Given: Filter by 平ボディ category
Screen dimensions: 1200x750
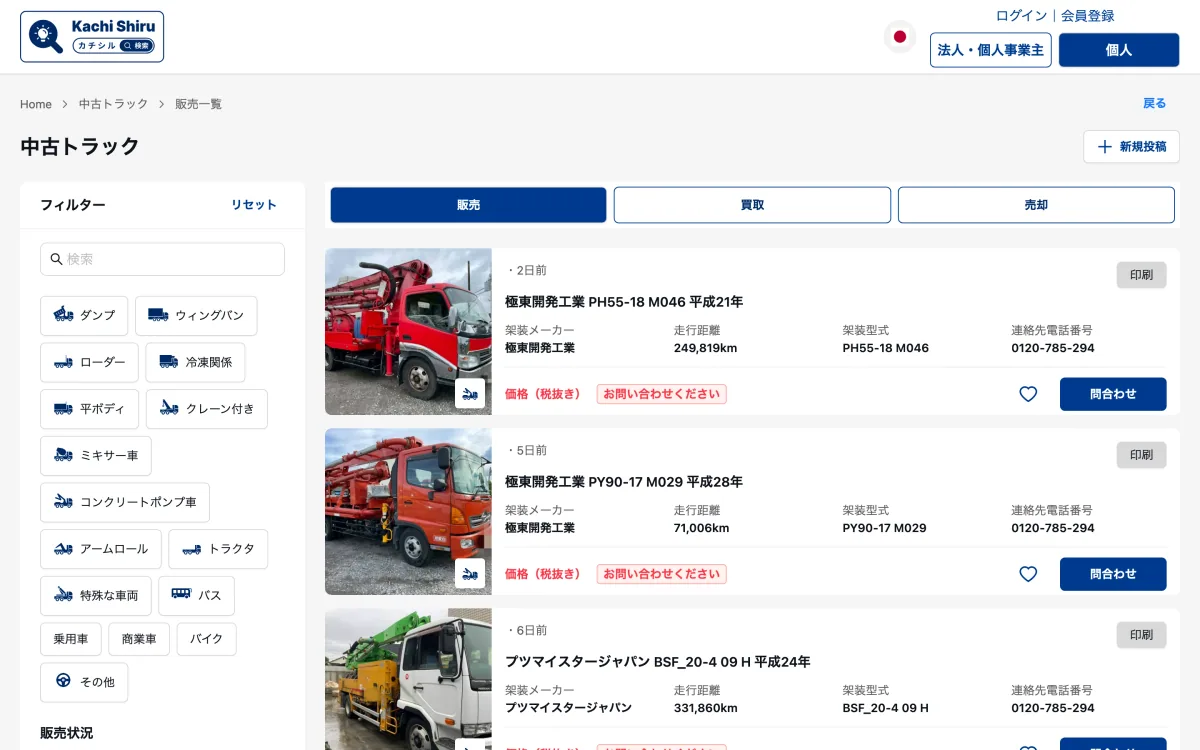Looking at the screenshot, I should coord(89,409).
